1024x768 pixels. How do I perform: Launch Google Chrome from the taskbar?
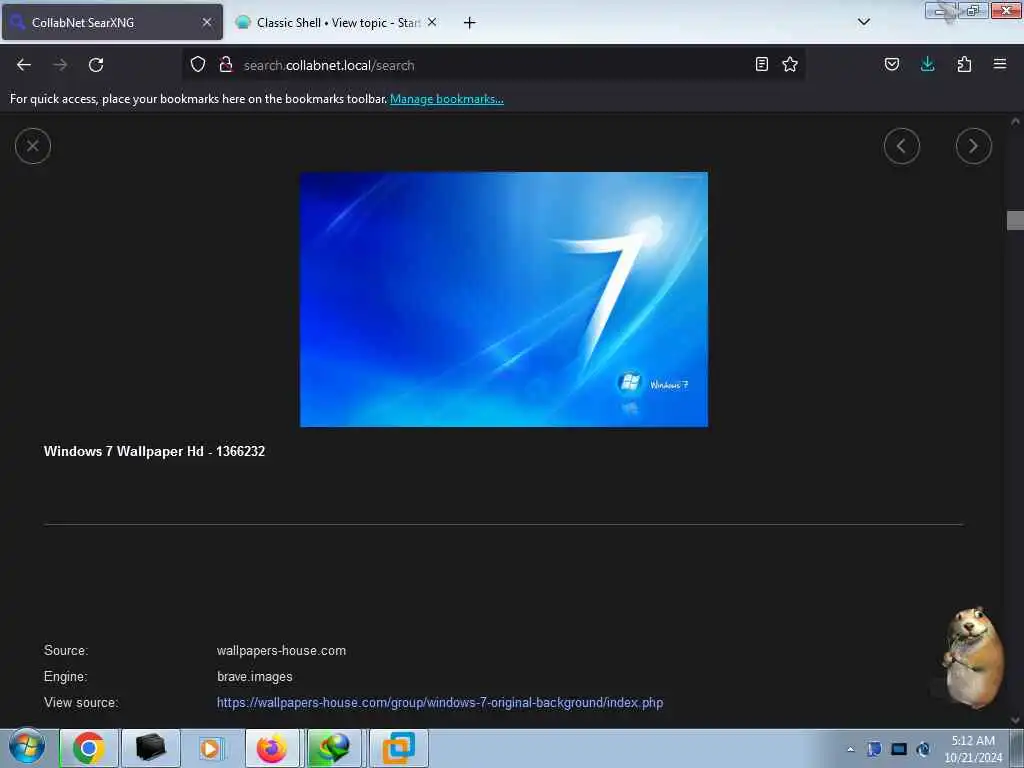88,748
